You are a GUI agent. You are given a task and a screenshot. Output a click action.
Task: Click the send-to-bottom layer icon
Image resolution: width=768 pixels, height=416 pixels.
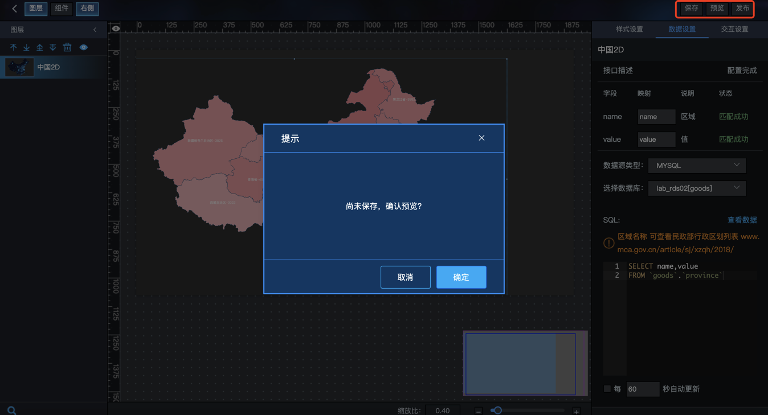click(x=53, y=48)
